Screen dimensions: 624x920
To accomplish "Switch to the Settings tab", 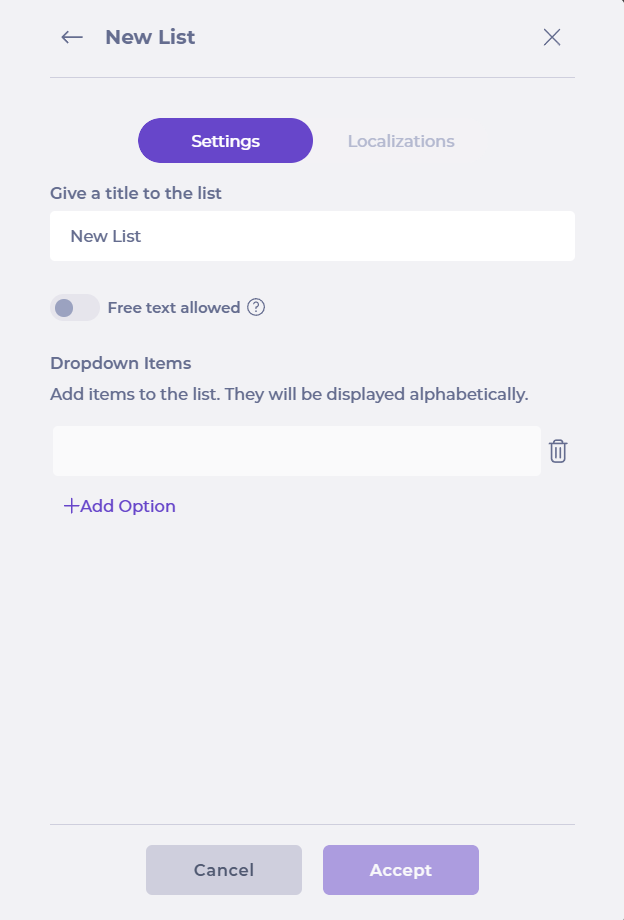I will pyautogui.click(x=225, y=141).
